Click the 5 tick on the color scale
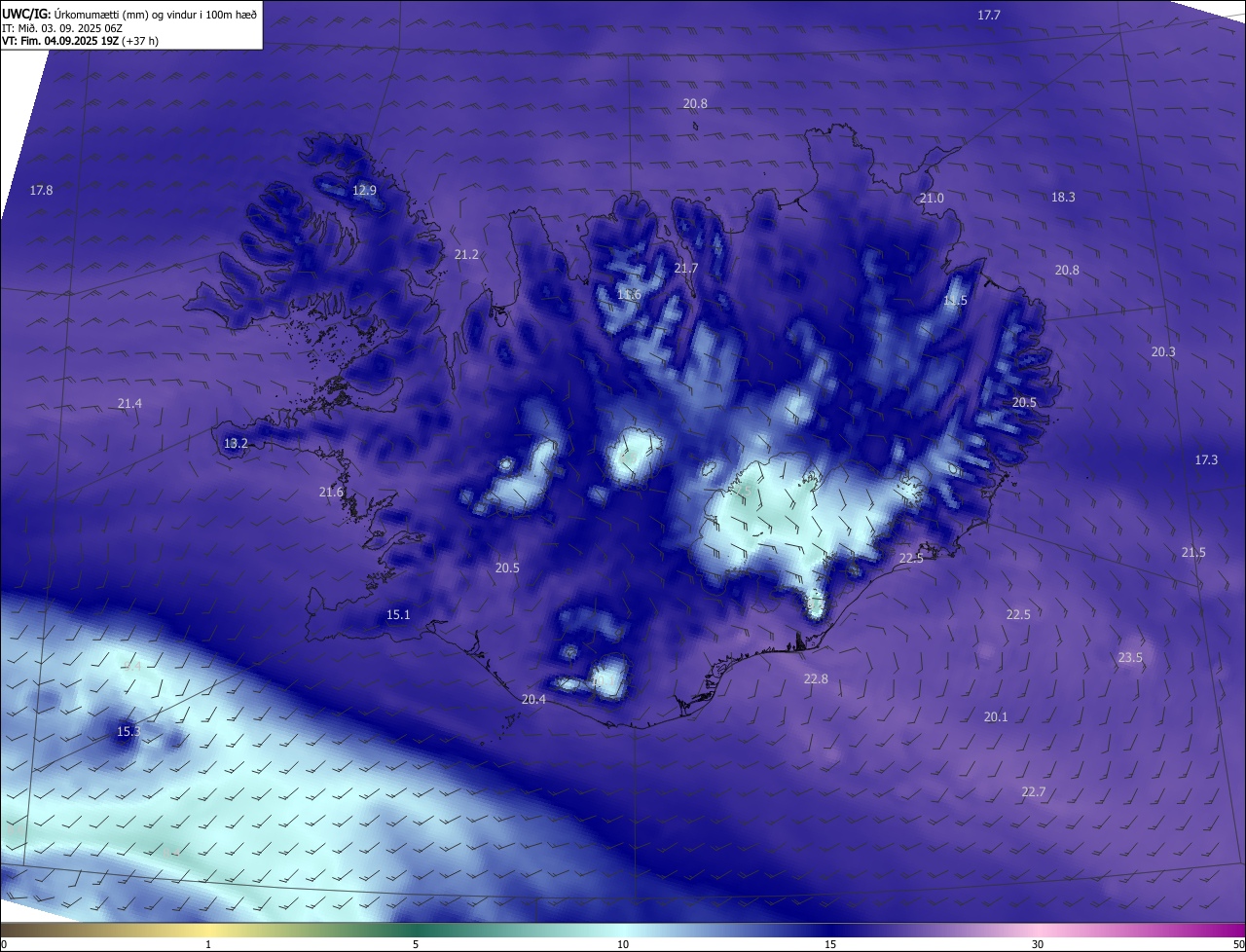Screen dimensions: 1246x952 416,944
